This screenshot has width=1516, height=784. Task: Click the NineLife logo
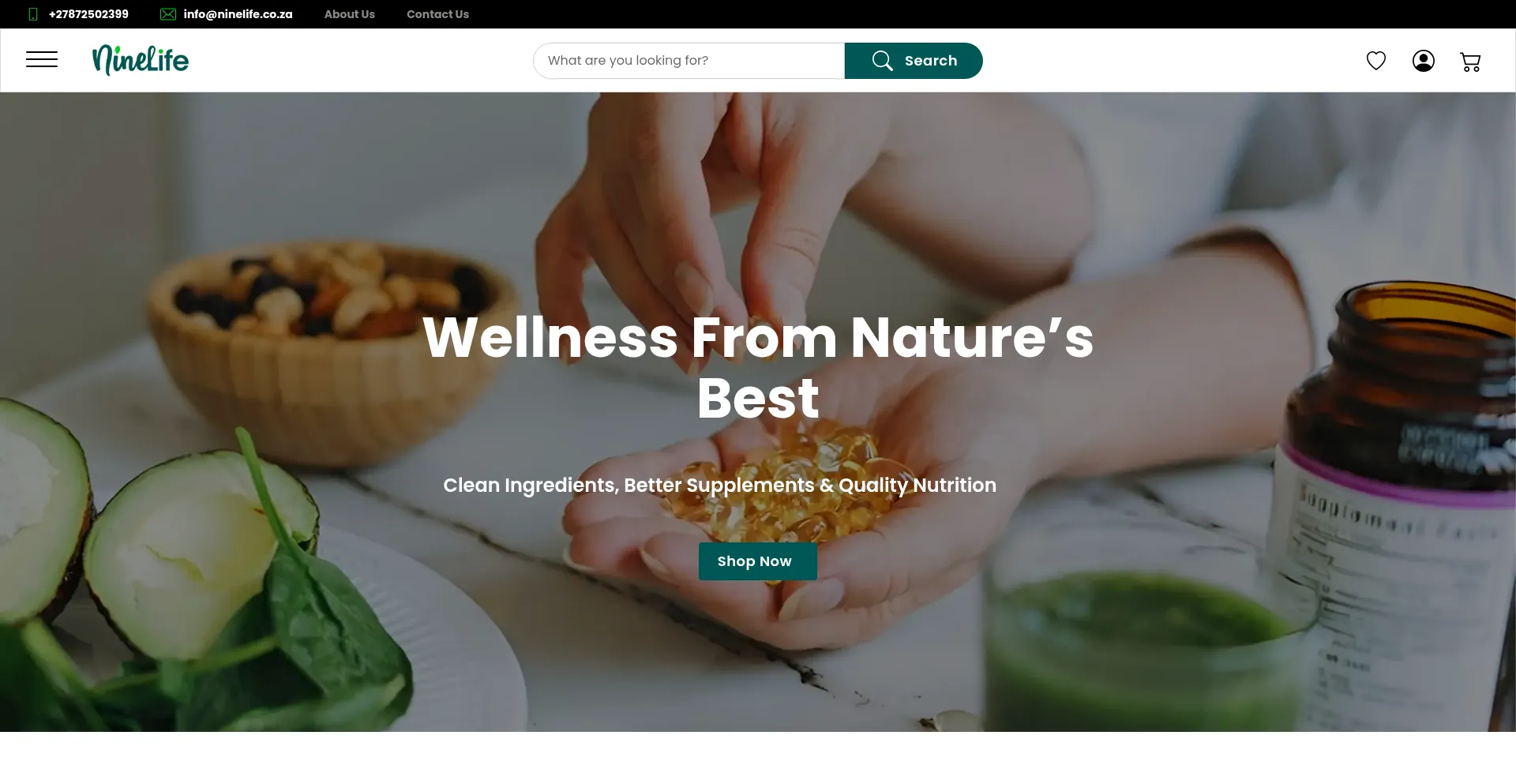click(141, 60)
